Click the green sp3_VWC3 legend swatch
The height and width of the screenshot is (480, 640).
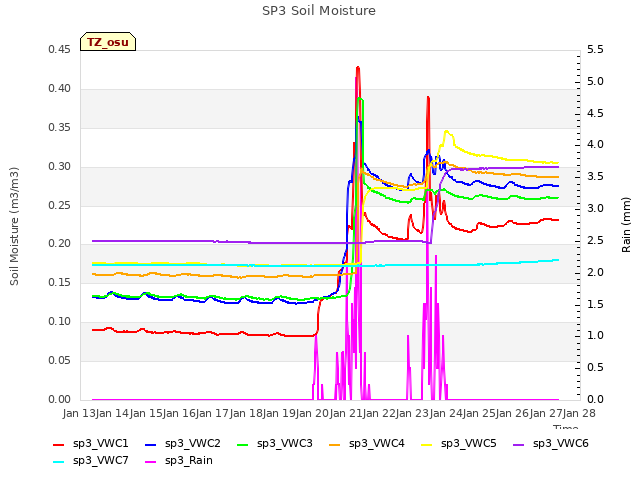tap(243, 444)
